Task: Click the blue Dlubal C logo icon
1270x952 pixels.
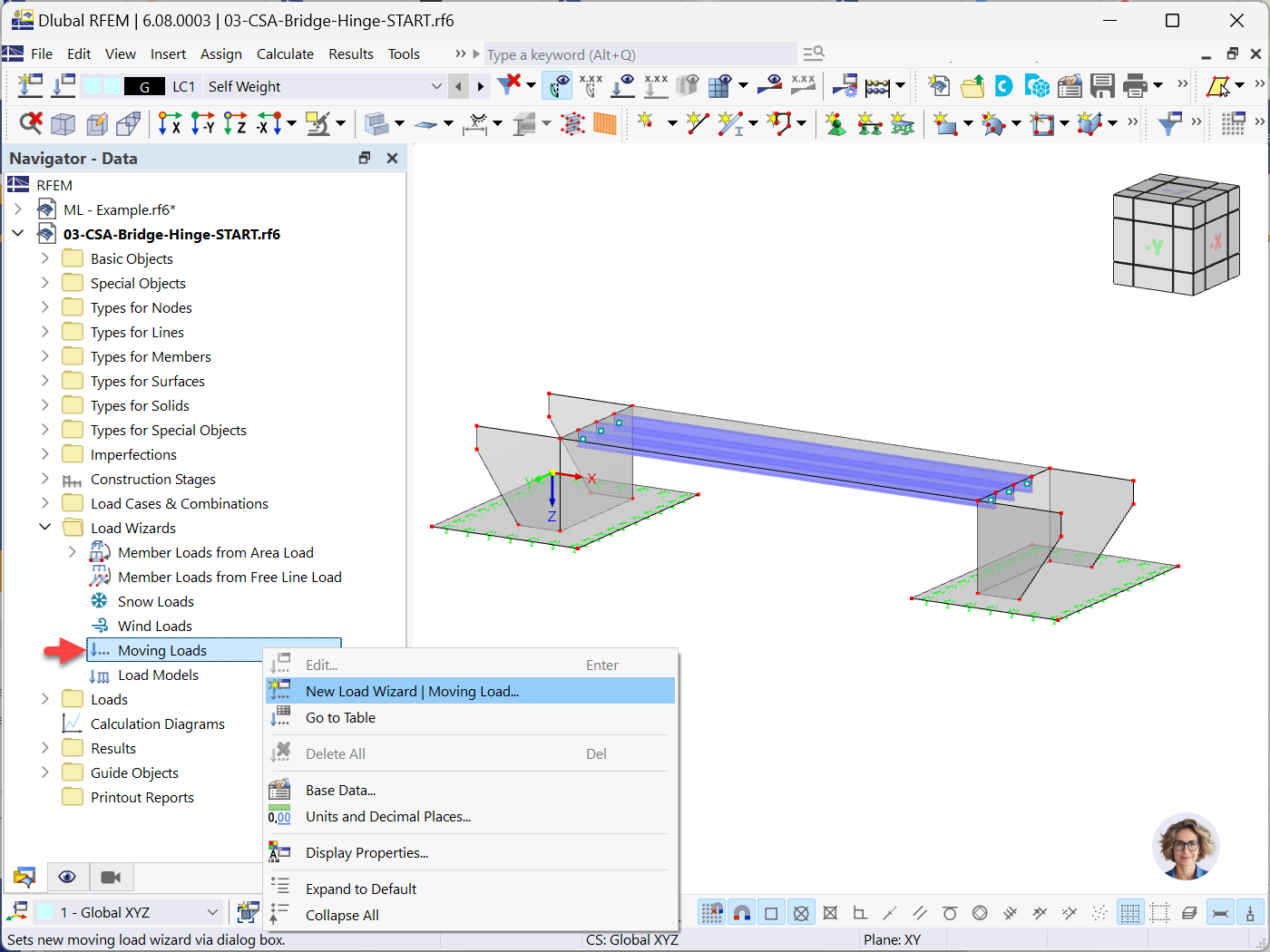Action: (1004, 86)
